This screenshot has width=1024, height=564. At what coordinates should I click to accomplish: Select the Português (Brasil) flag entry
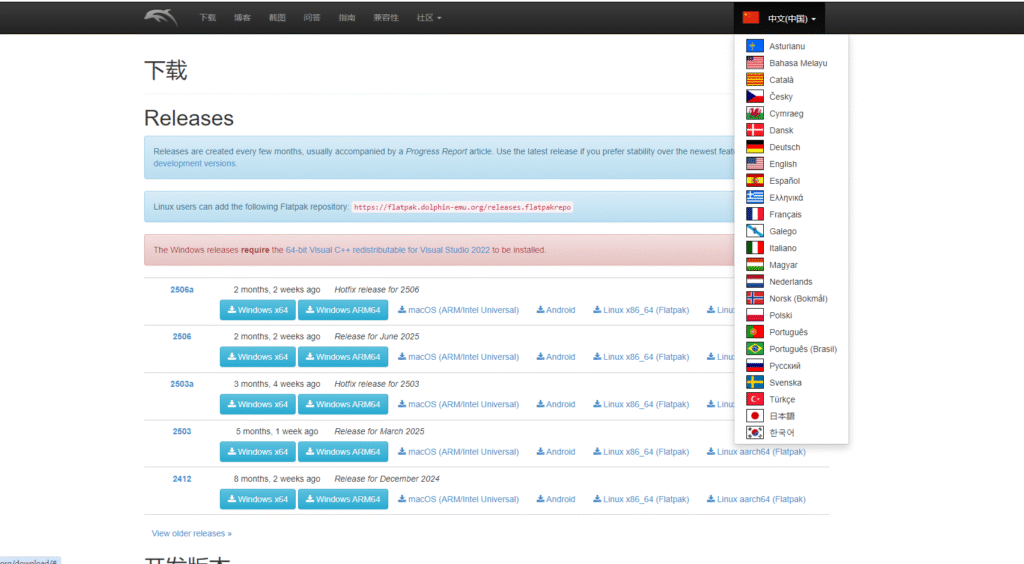coord(755,349)
